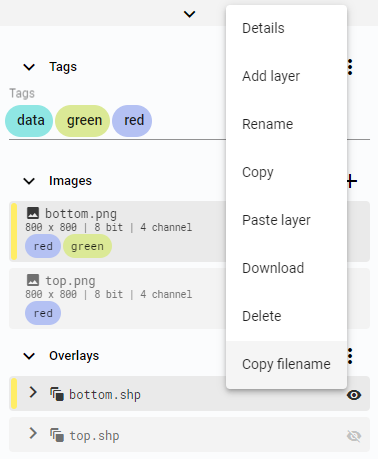Click Copy in the context menu
378x459 pixels.
[x=286, y=172]
